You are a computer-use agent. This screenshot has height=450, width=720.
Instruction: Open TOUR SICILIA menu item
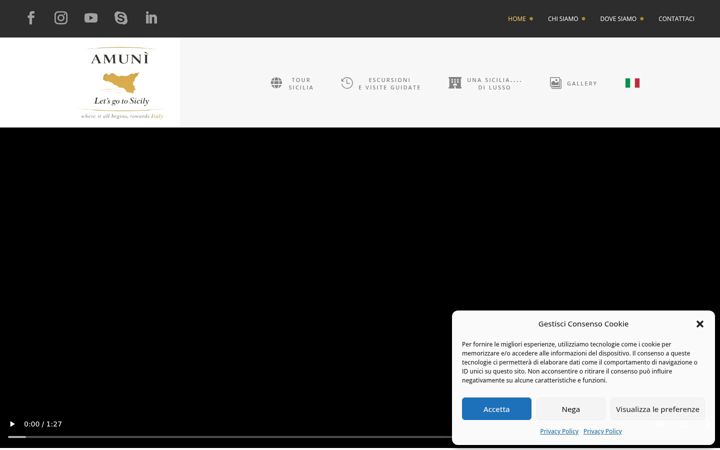(x=301, y=84)
